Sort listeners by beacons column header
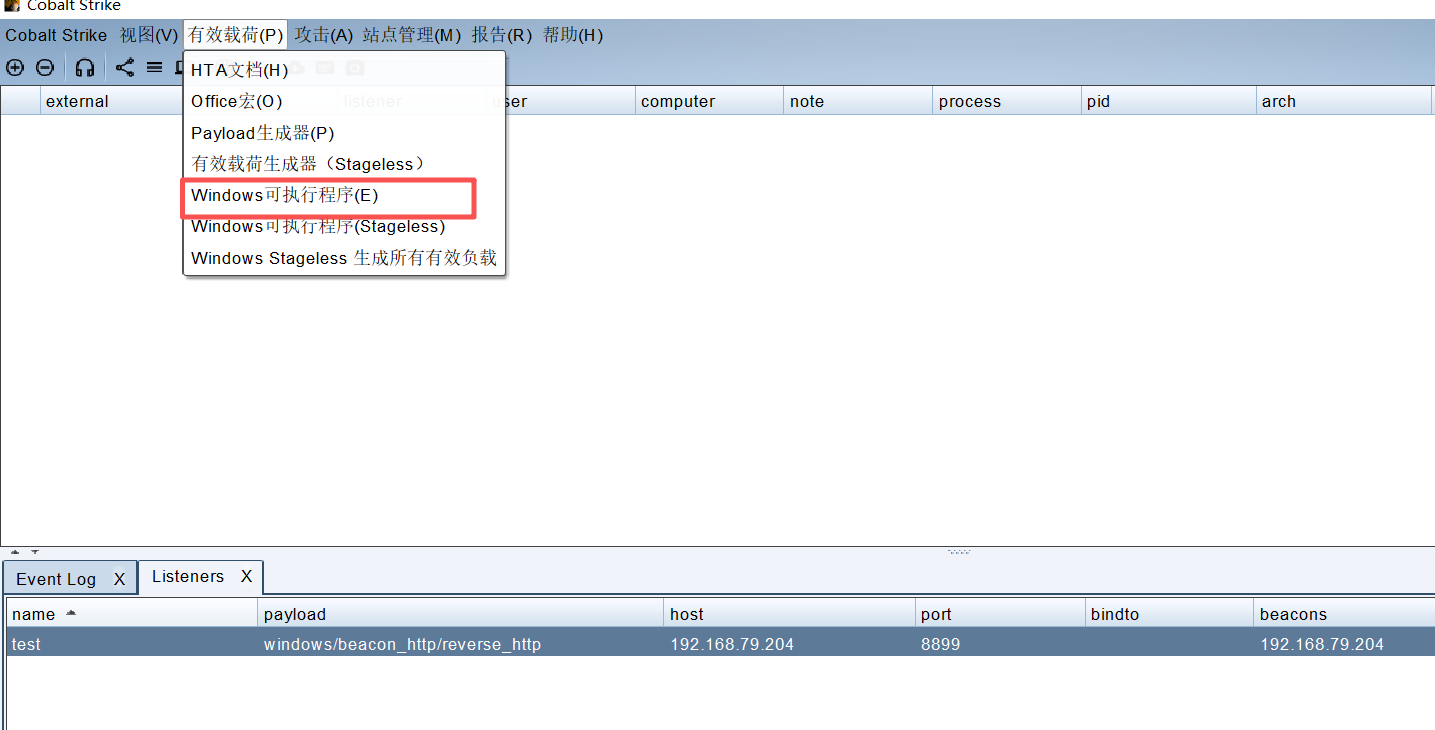1435x730 pixels. point(1344,614)
